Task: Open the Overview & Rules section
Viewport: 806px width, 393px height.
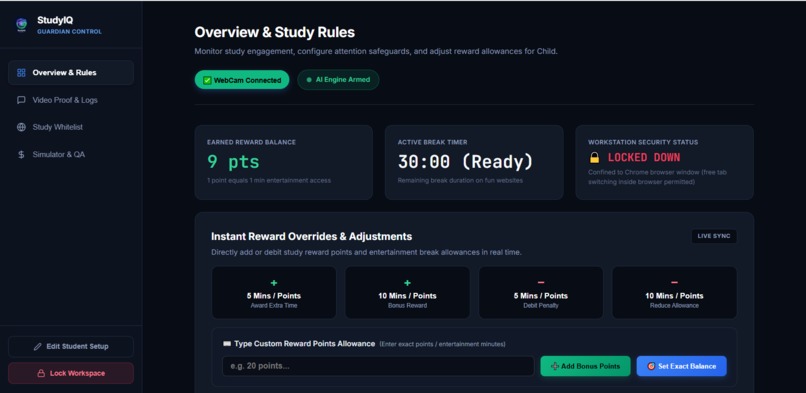Action: [x=71, y=72]
